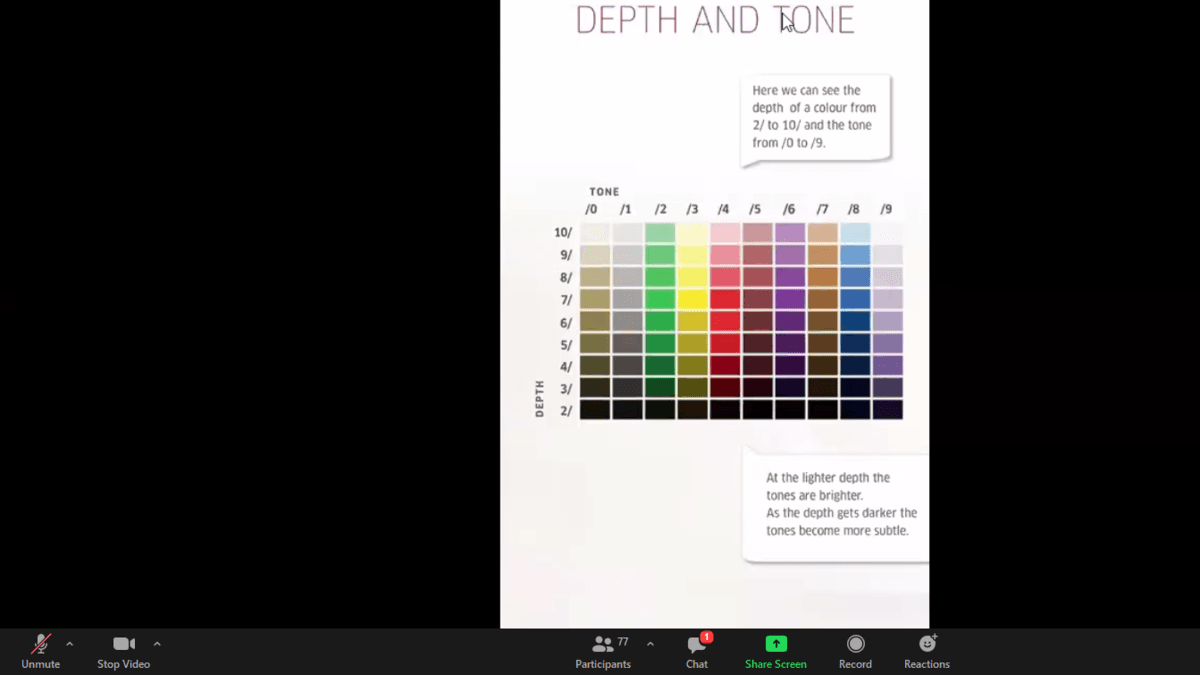1200x675 pixels.
Task: Click the maroon swatch at depth 6/ tone /5
Action: tap(758, 321)
